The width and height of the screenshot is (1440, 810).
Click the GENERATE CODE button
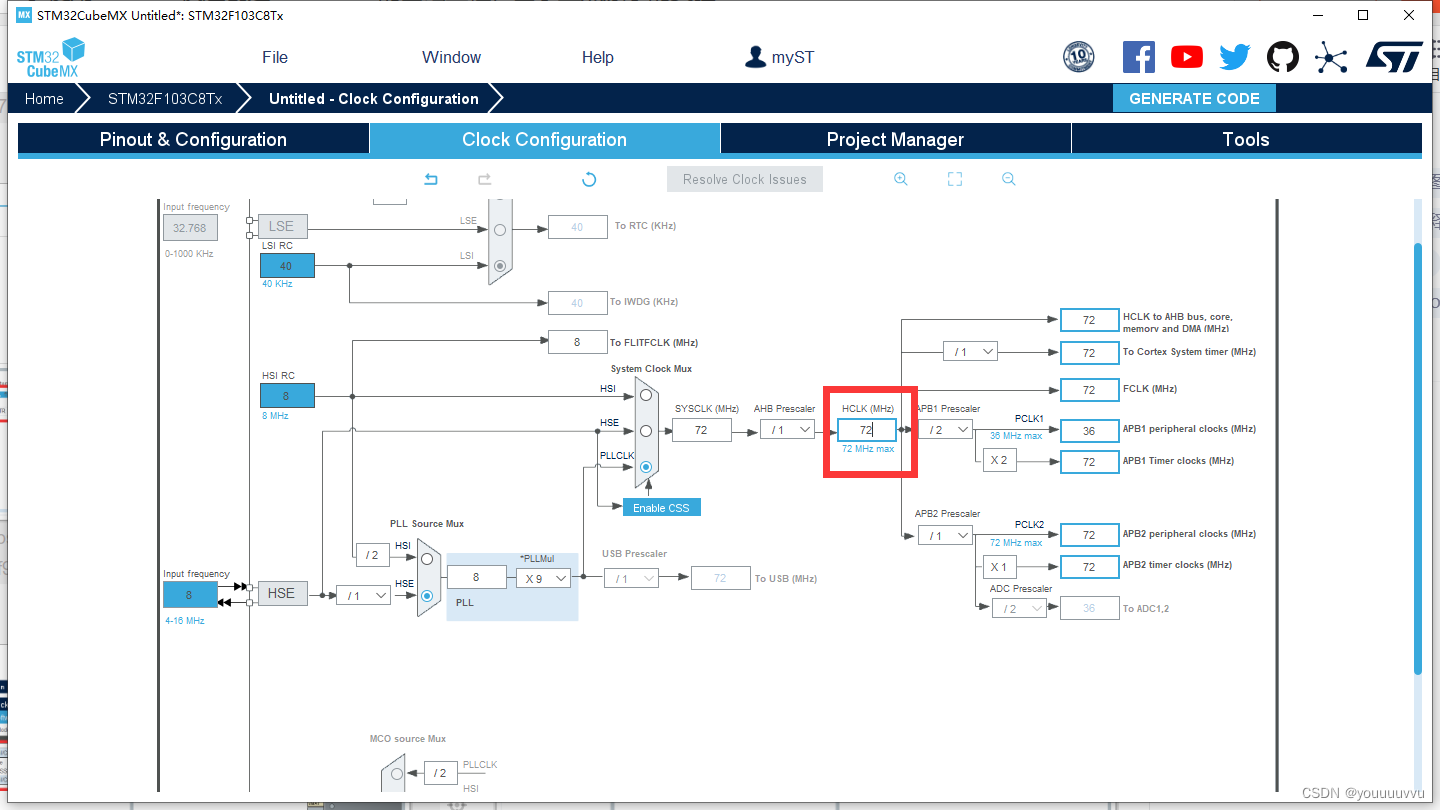1194,98
